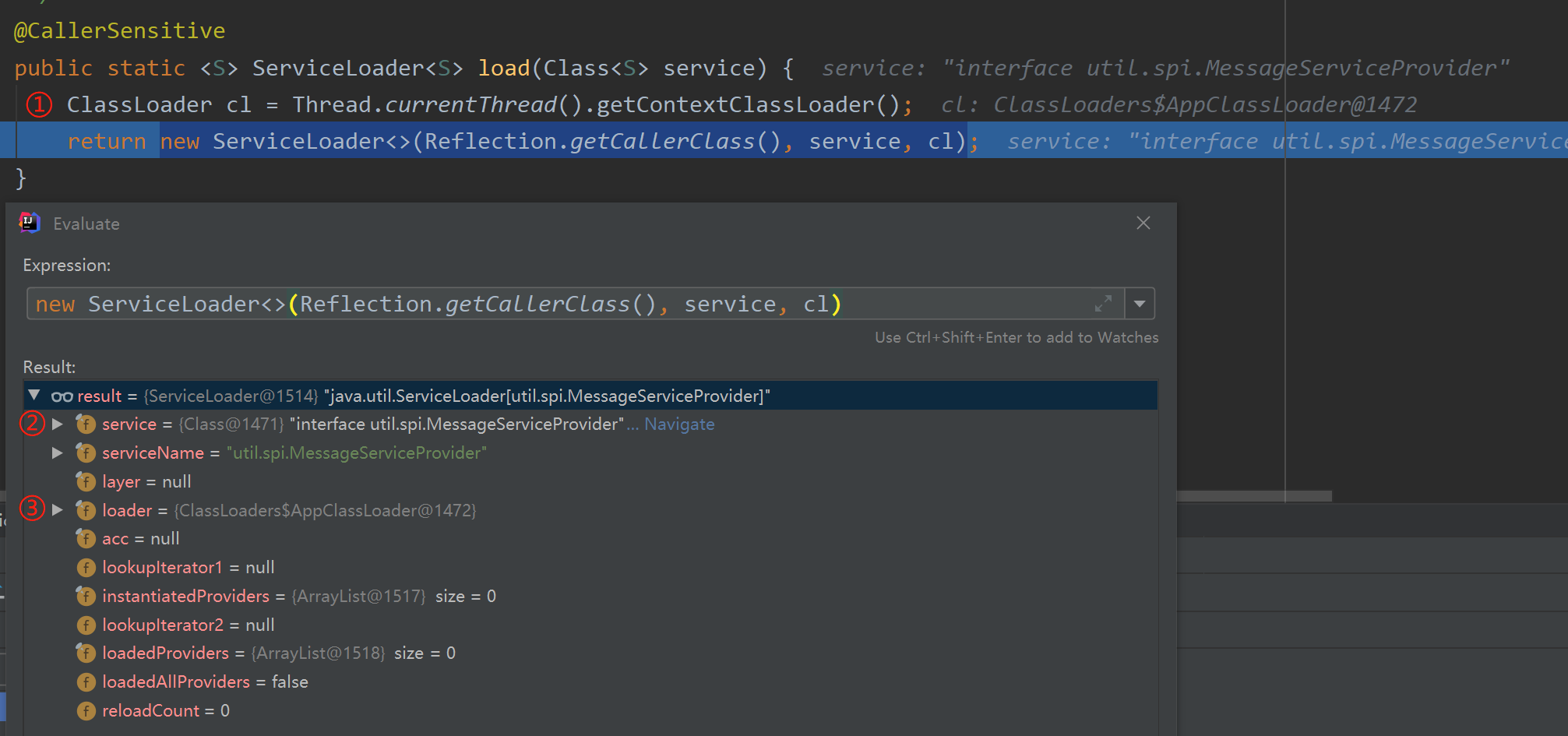The width and height of the screenshot is (1568, 736).
Task: Click the IntelliJ icon in Evaluate dialog title
Action: (x=29, y=223)
